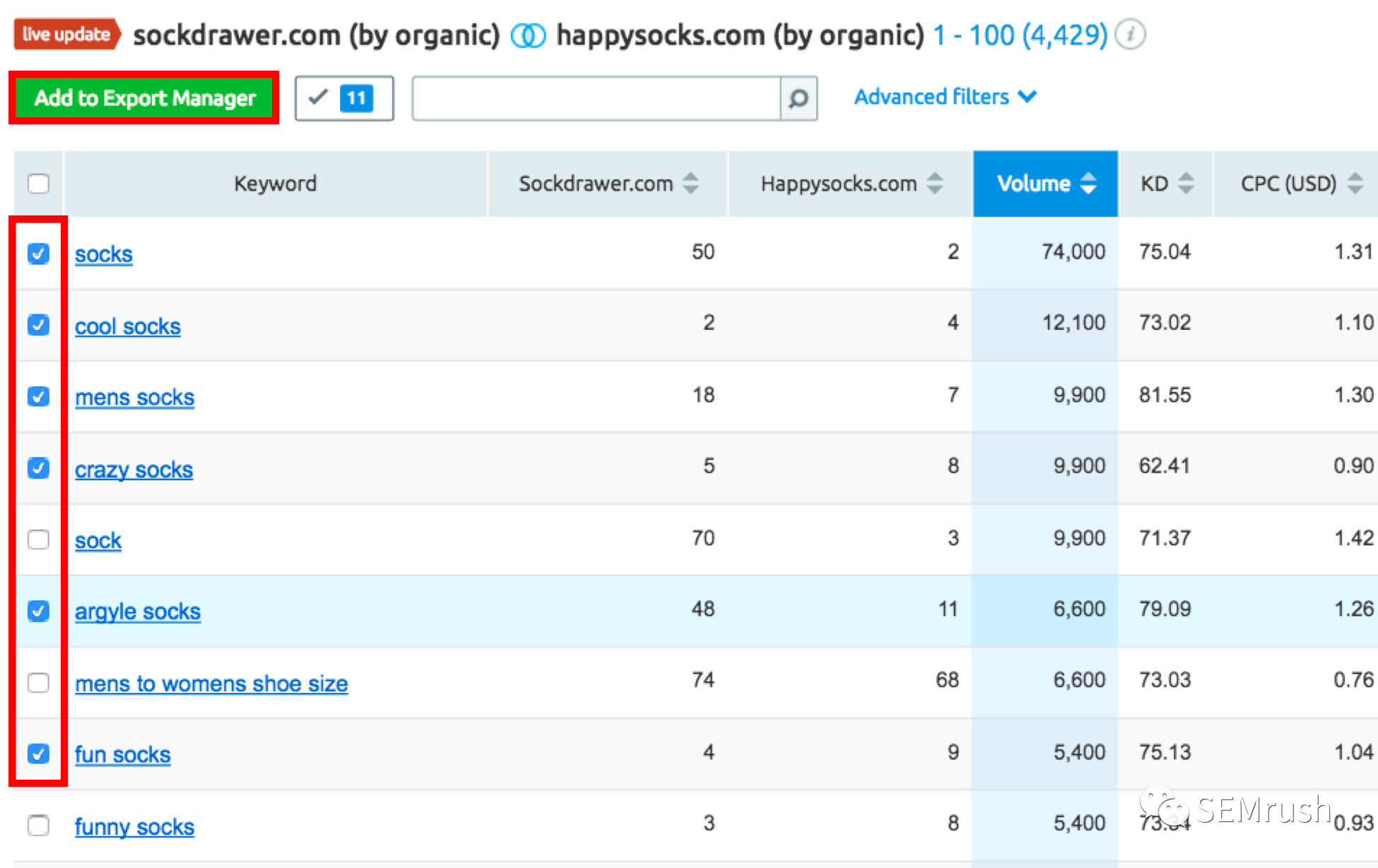Open the fun socks keyword link

point(122,755)
